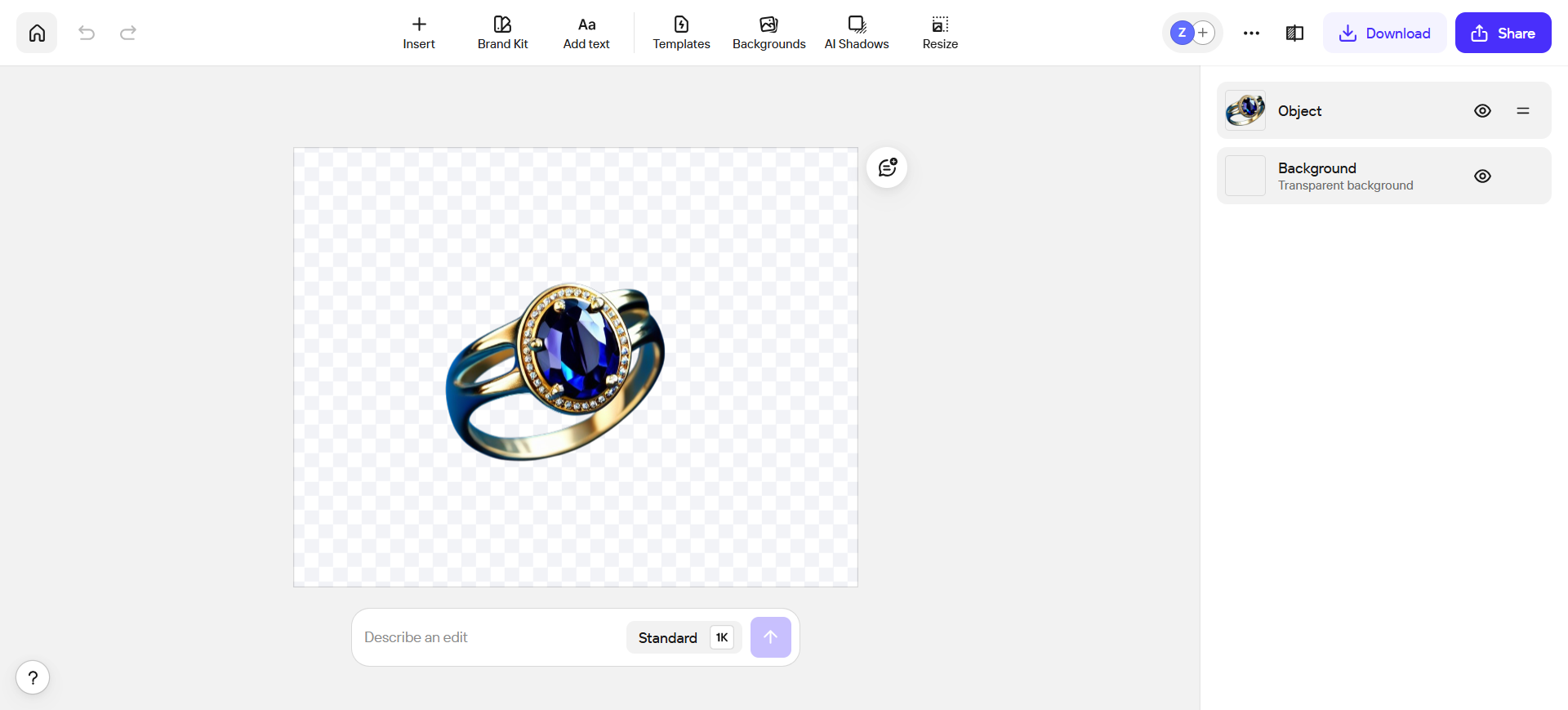Grab the Object layer reorder handle
This screenshot has width=1568, height=710.
click(x=1523, y=110)
